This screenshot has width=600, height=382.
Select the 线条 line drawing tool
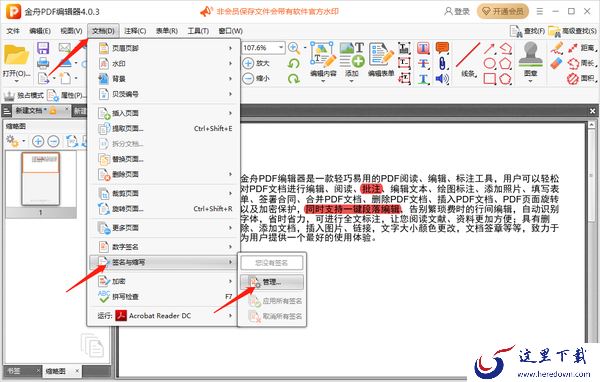tap(468, 60)
